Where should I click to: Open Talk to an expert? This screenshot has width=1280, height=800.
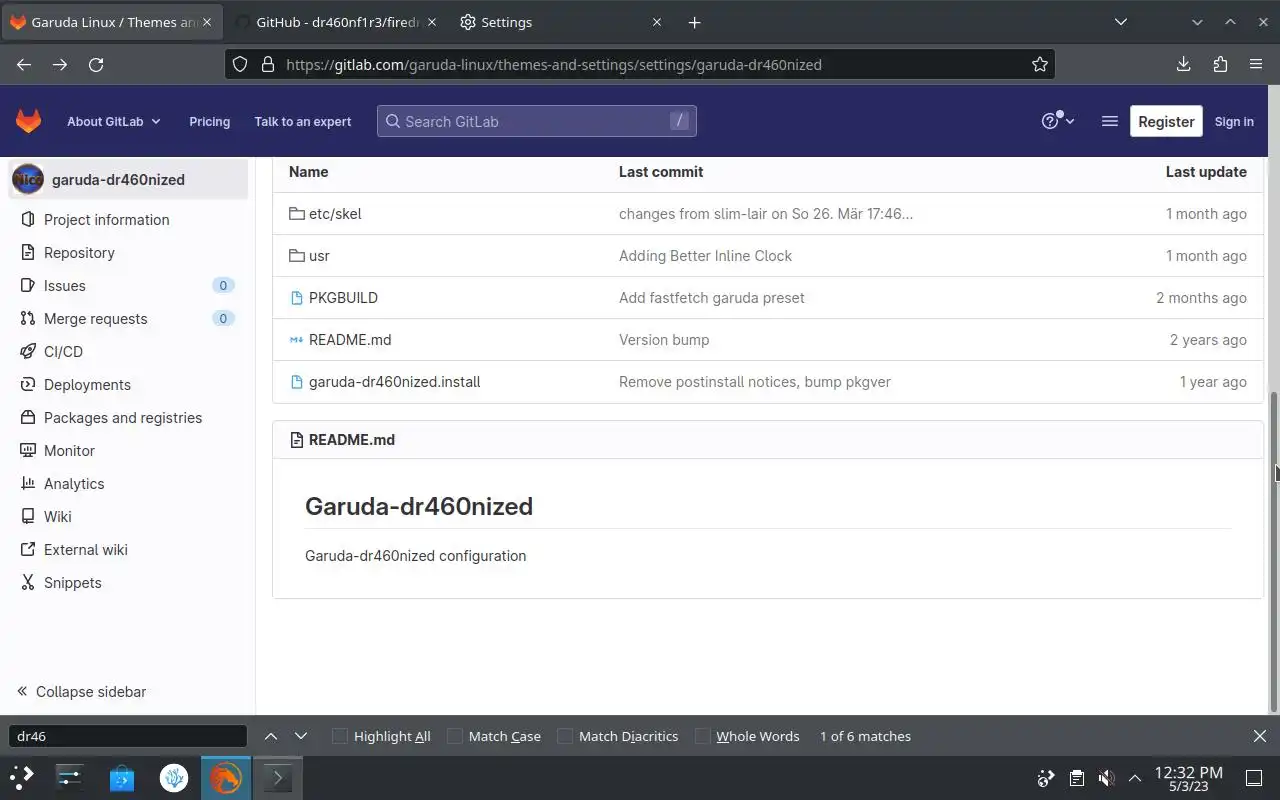tap(302, 121)
